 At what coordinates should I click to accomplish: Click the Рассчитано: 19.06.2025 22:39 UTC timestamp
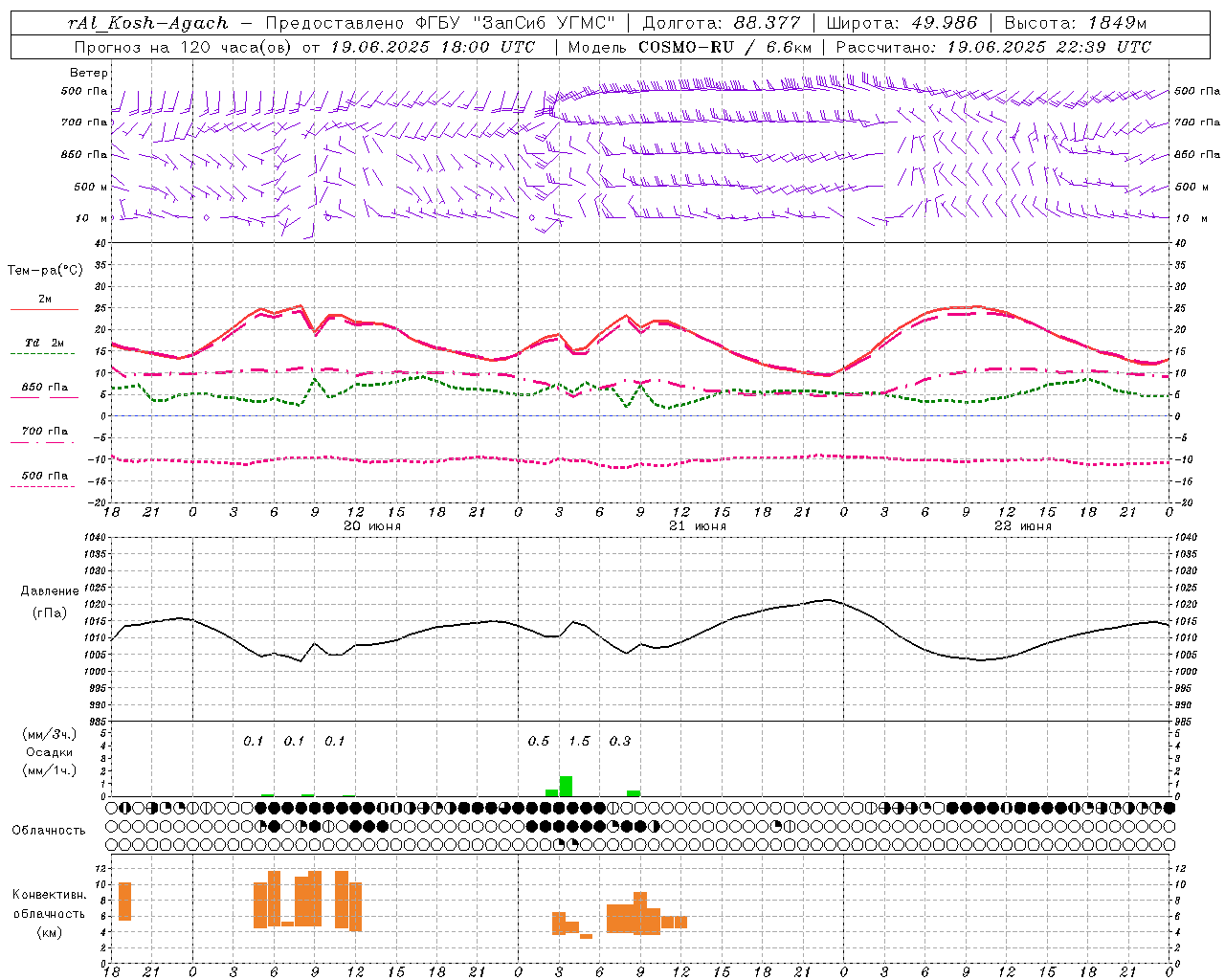point(993,46)
